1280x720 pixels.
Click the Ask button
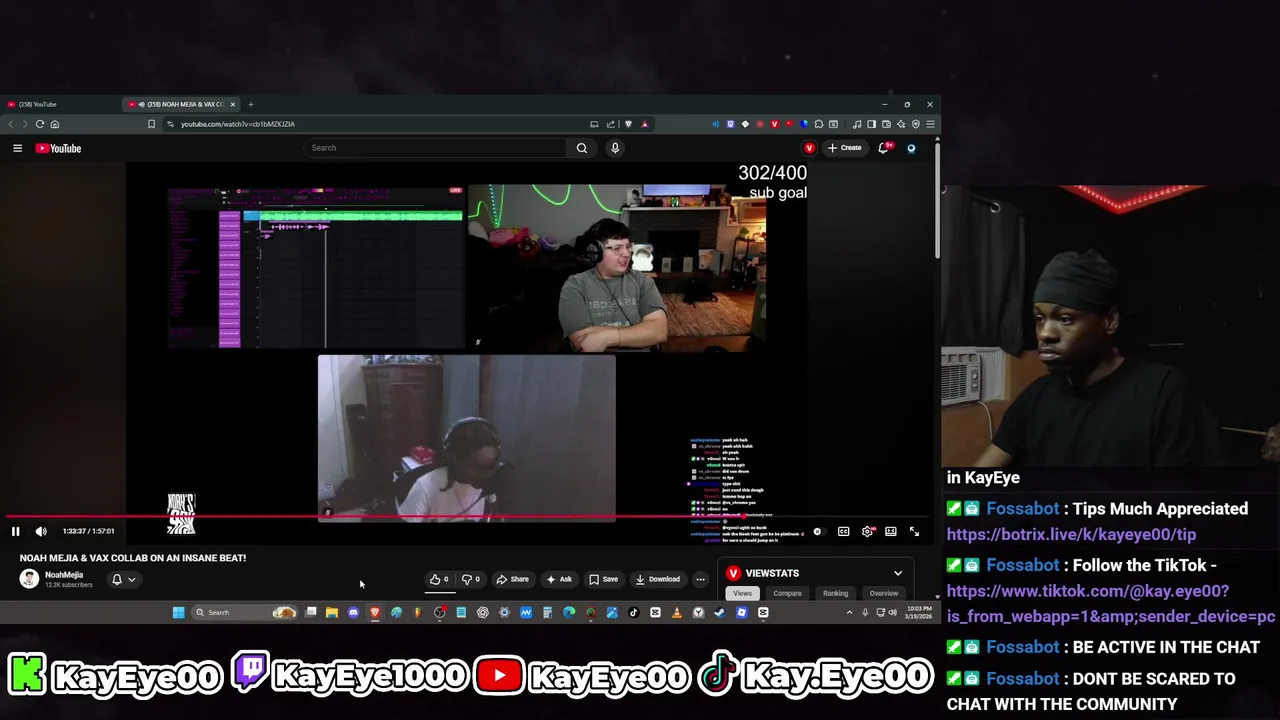click(x=559, y=579)
